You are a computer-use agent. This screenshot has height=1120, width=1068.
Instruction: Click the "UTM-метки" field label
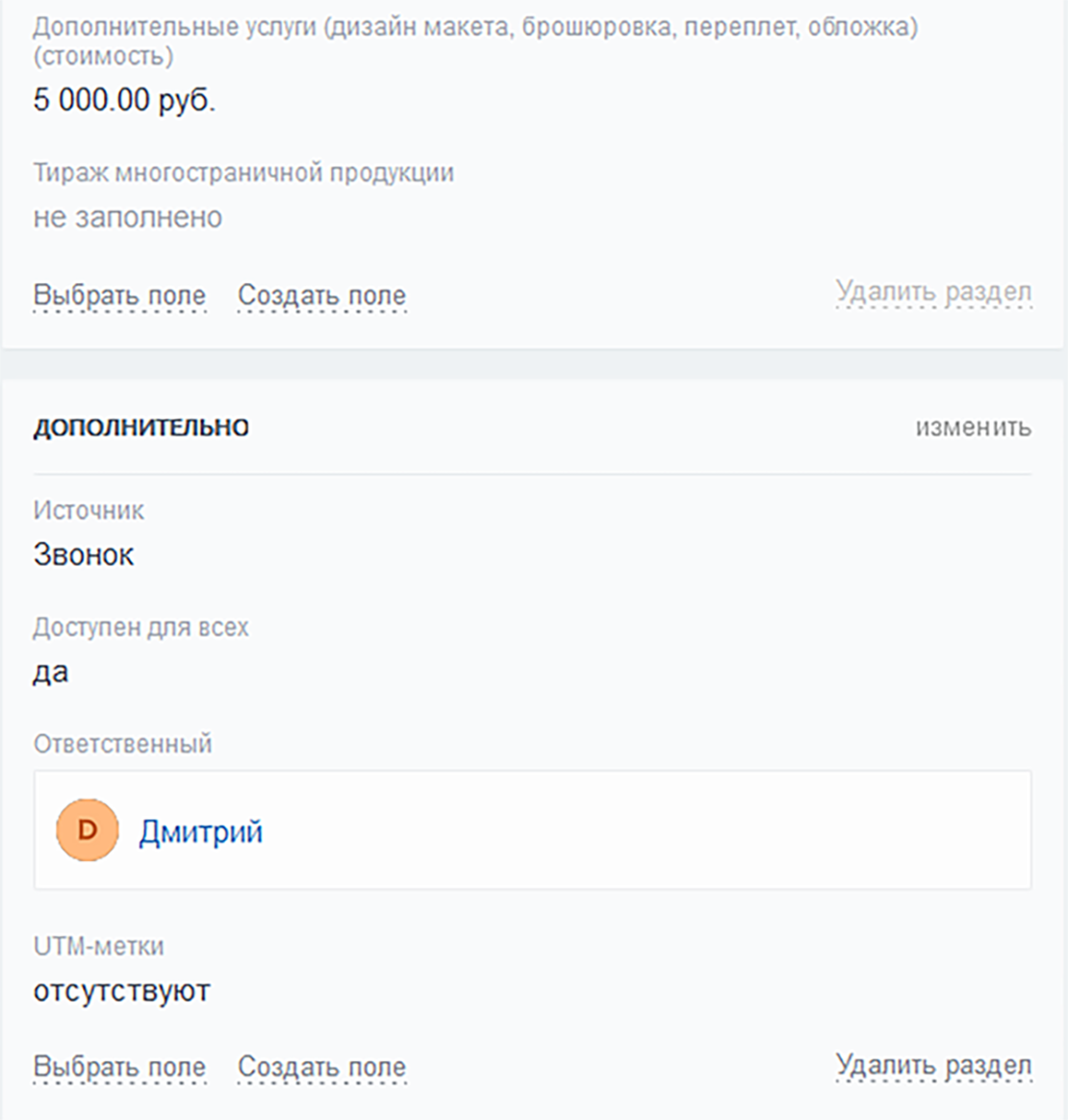[x=98, y=947]
